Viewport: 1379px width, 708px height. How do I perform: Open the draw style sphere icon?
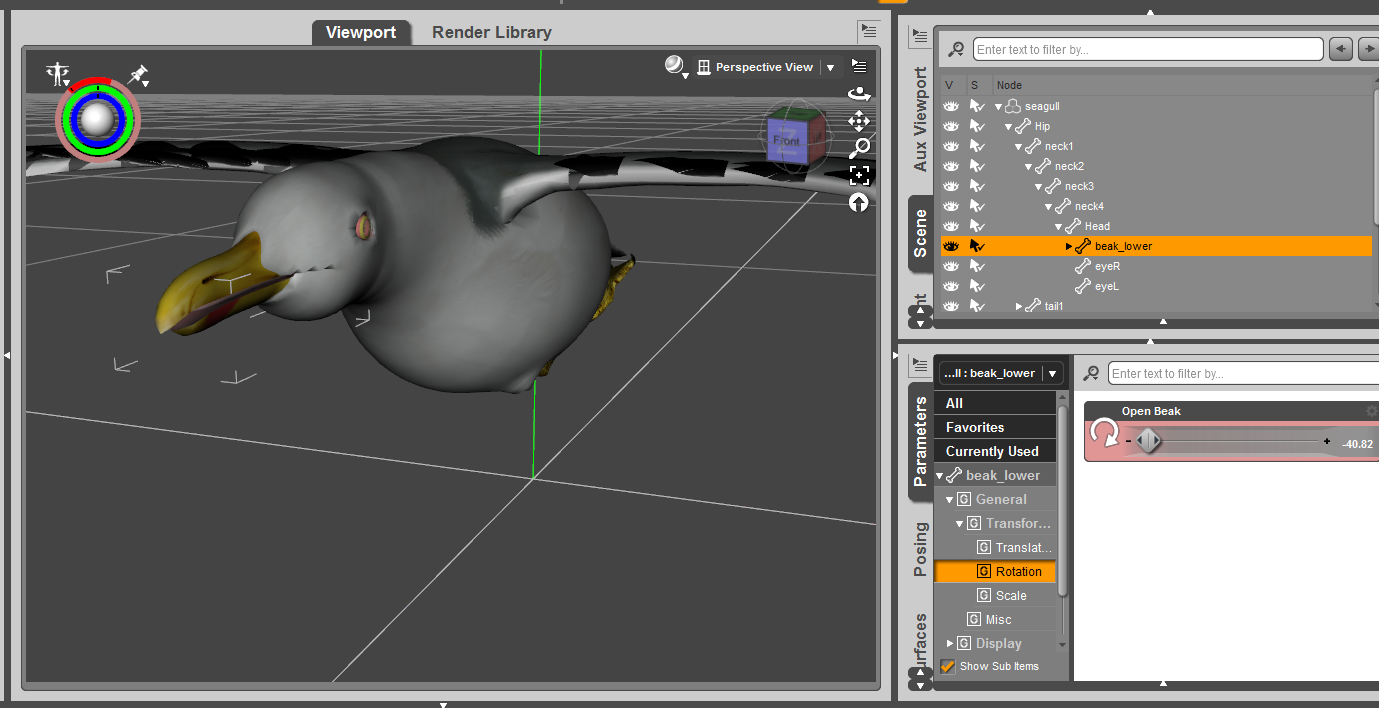676,66
